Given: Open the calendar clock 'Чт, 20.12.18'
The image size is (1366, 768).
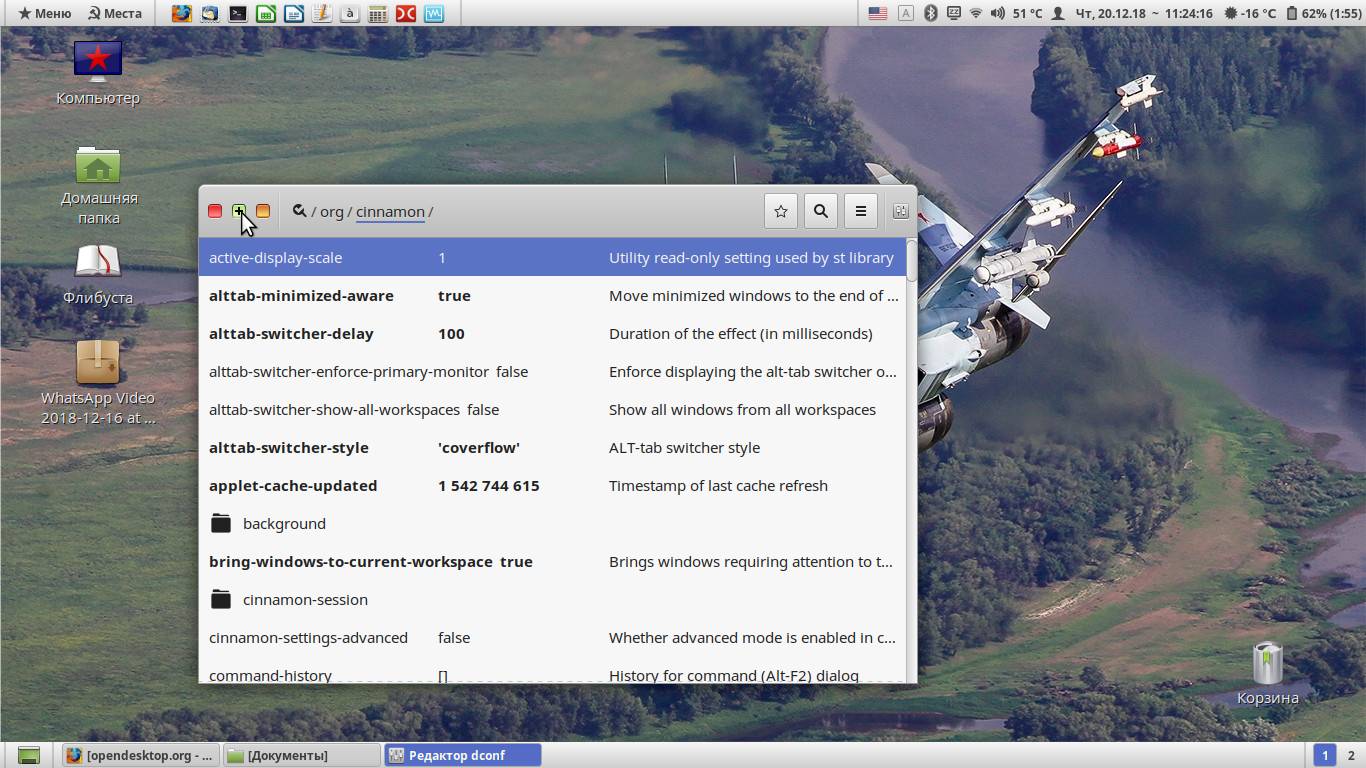Looking at the screenshot, I should 1143,13.
